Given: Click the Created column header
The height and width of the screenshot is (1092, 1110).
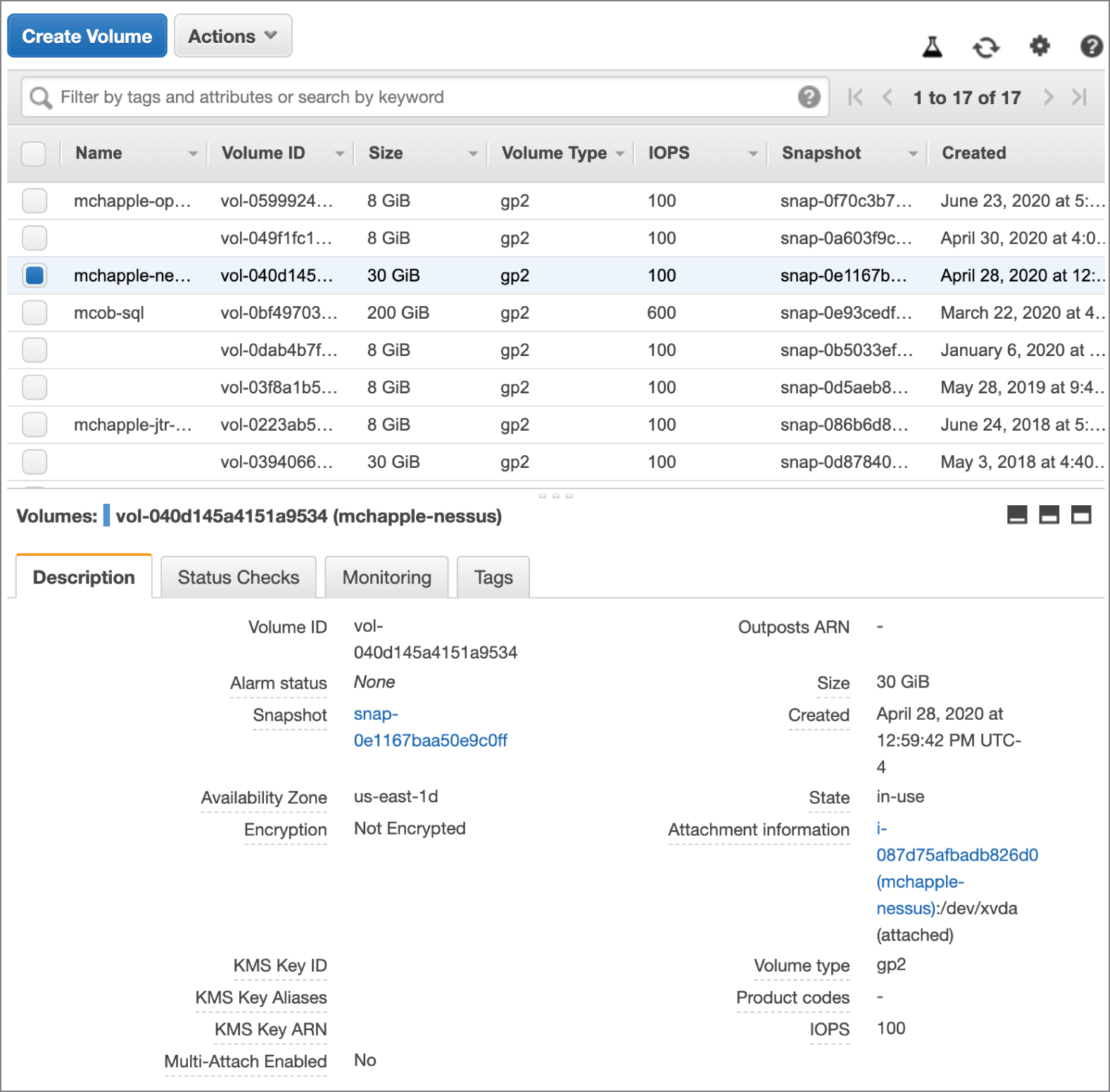Looking at the screenshot, I should [x=974, y=153].
